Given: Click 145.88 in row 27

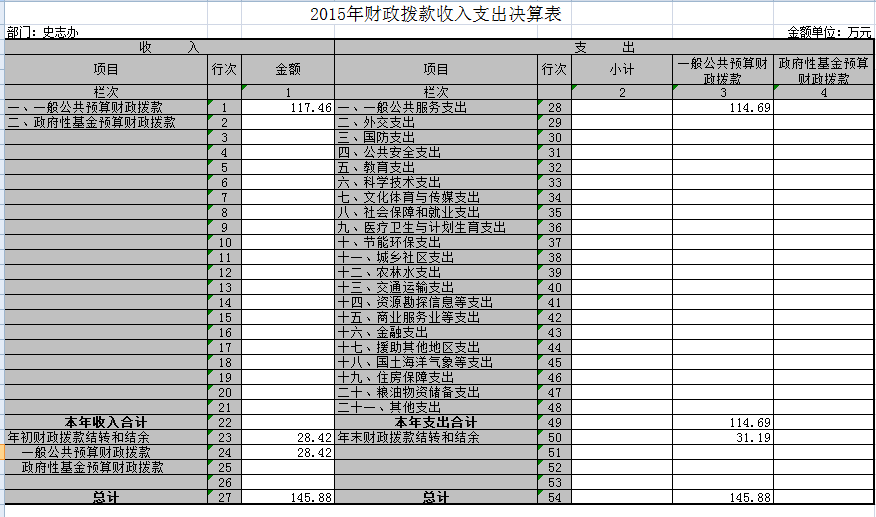Looking at the screenshot, I should coord(288,497).
